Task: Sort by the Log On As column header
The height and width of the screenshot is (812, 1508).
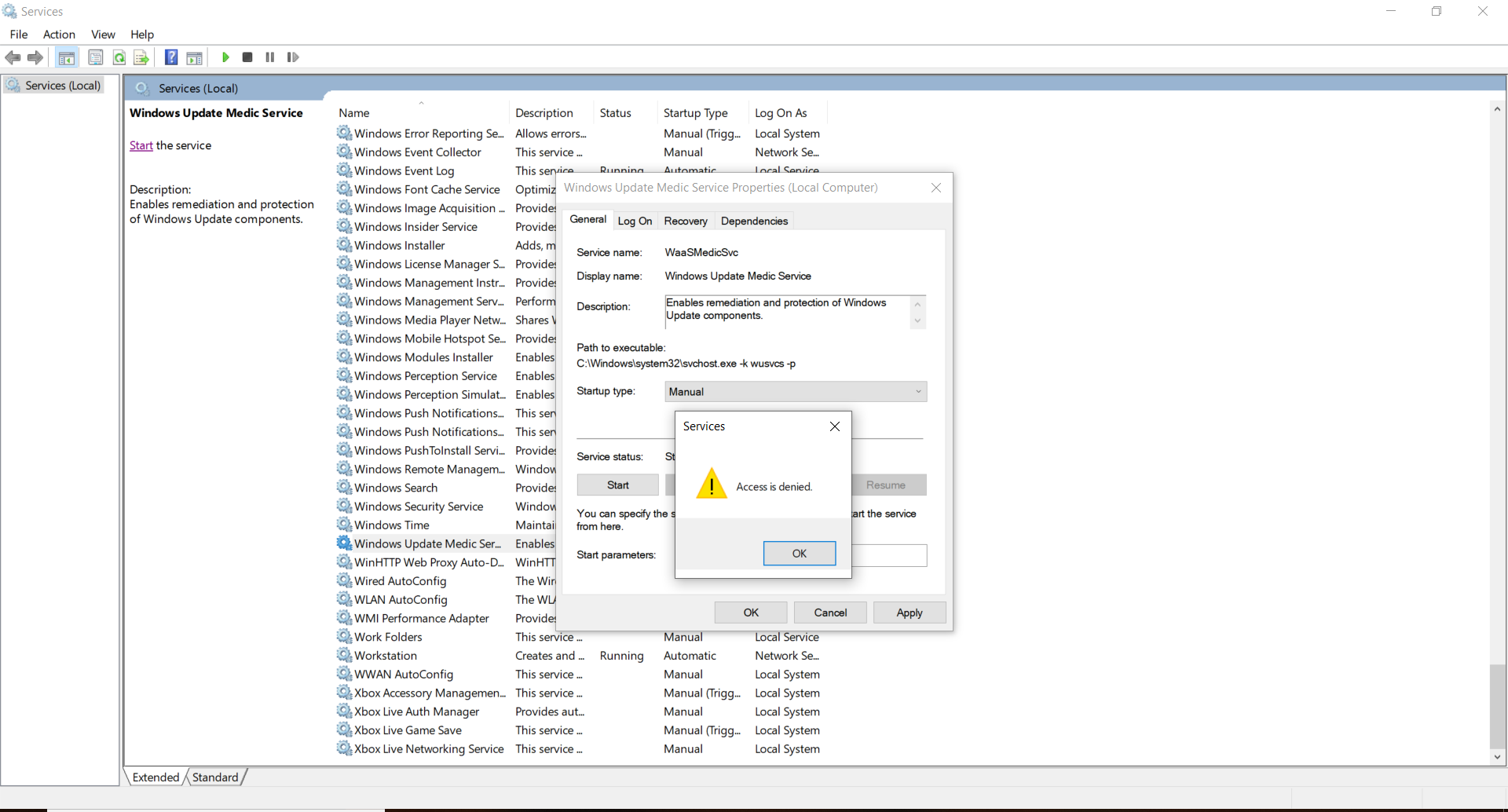Action: [789, 113]
